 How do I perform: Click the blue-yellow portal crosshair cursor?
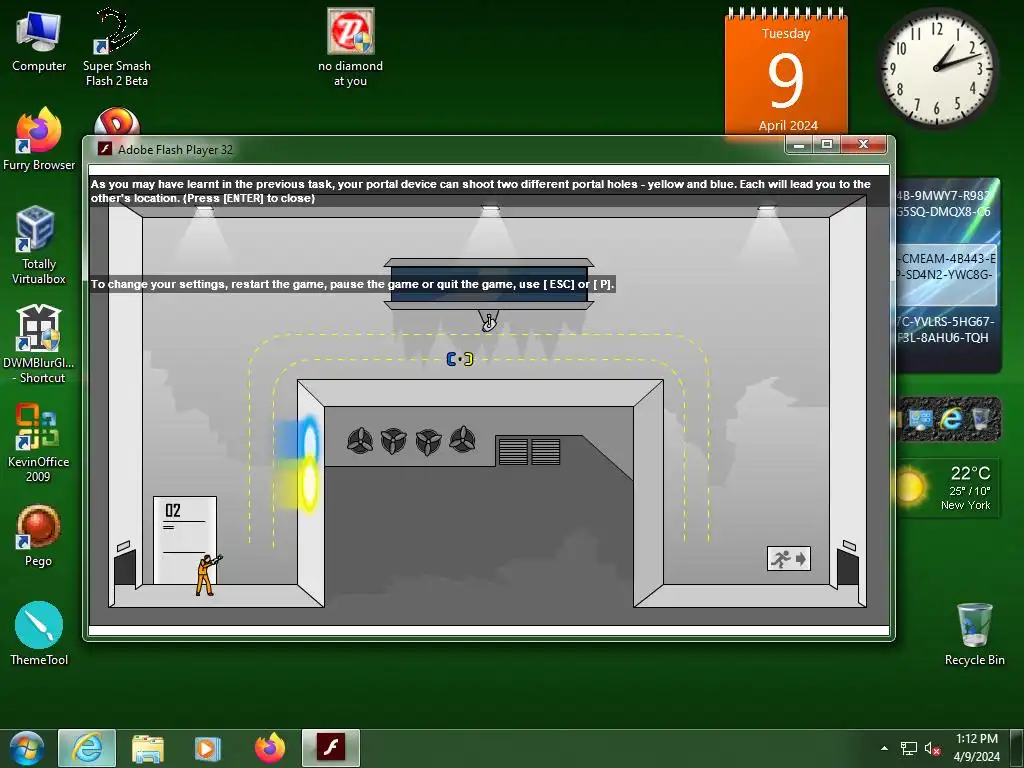[x=460, y=359]
